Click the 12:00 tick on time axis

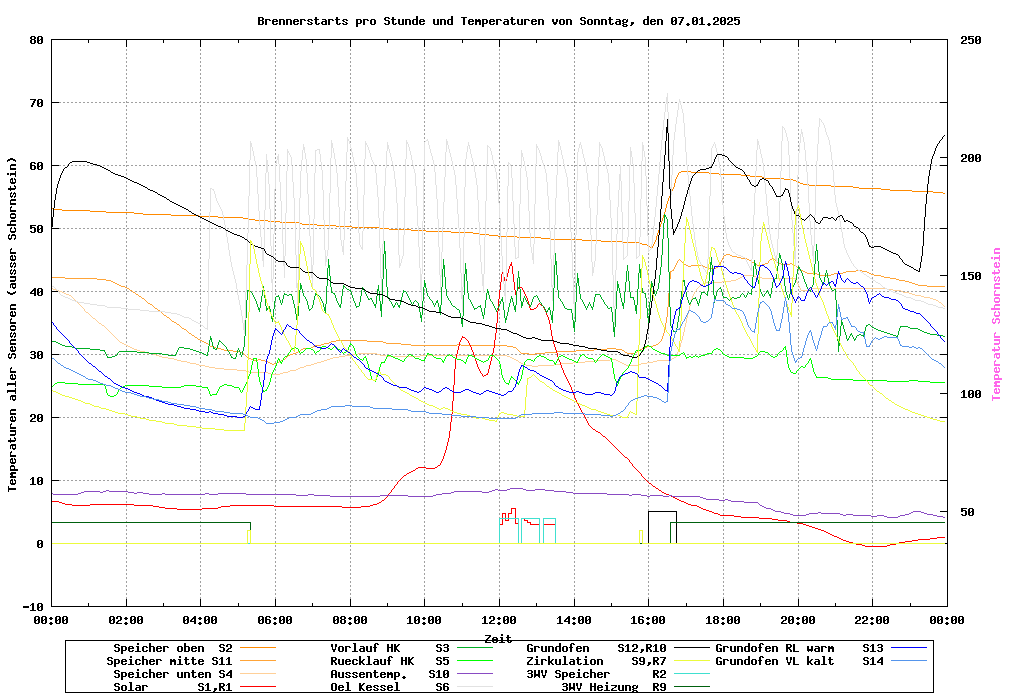[499, 620]
